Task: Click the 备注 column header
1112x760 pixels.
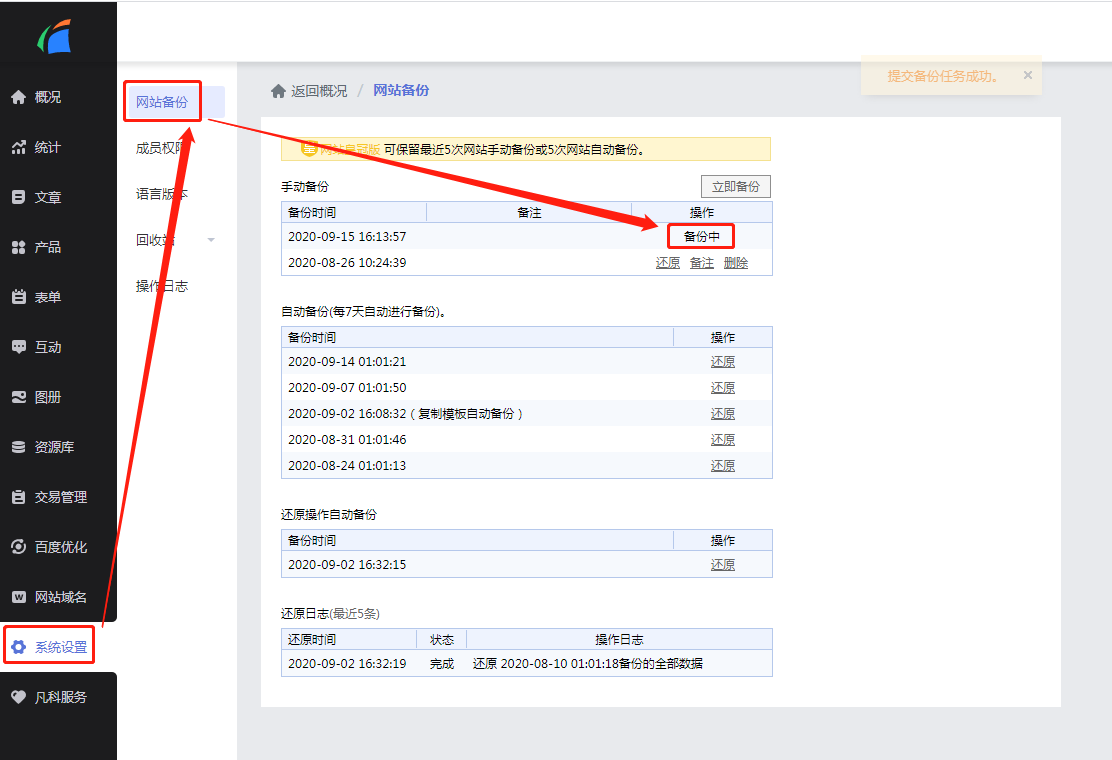Action: tap(529, 213)
